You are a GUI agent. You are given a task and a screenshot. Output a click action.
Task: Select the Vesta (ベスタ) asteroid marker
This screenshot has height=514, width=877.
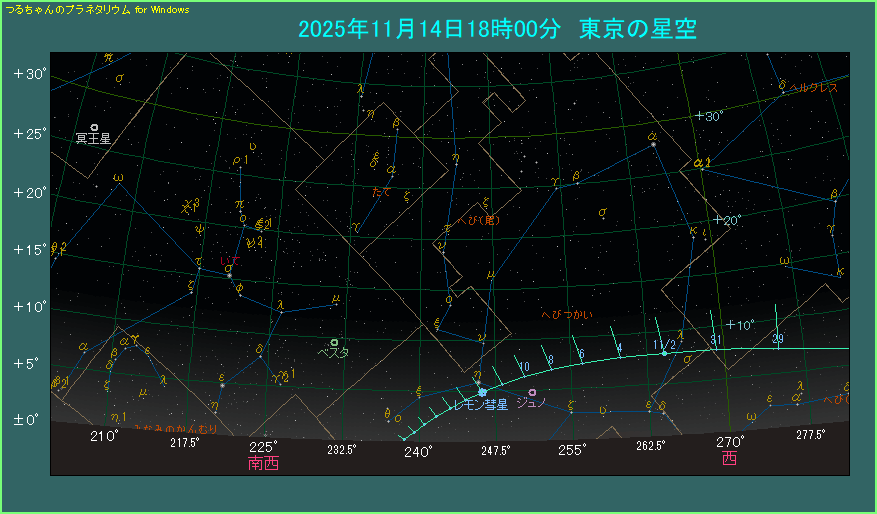pyautogui.click(x=334, y=342)
